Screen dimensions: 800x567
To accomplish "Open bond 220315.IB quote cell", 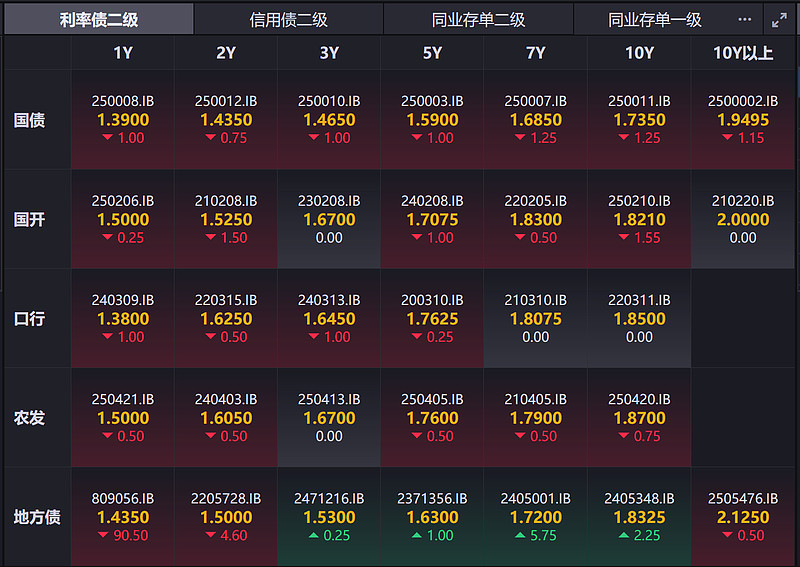I will tap(226, 318).
